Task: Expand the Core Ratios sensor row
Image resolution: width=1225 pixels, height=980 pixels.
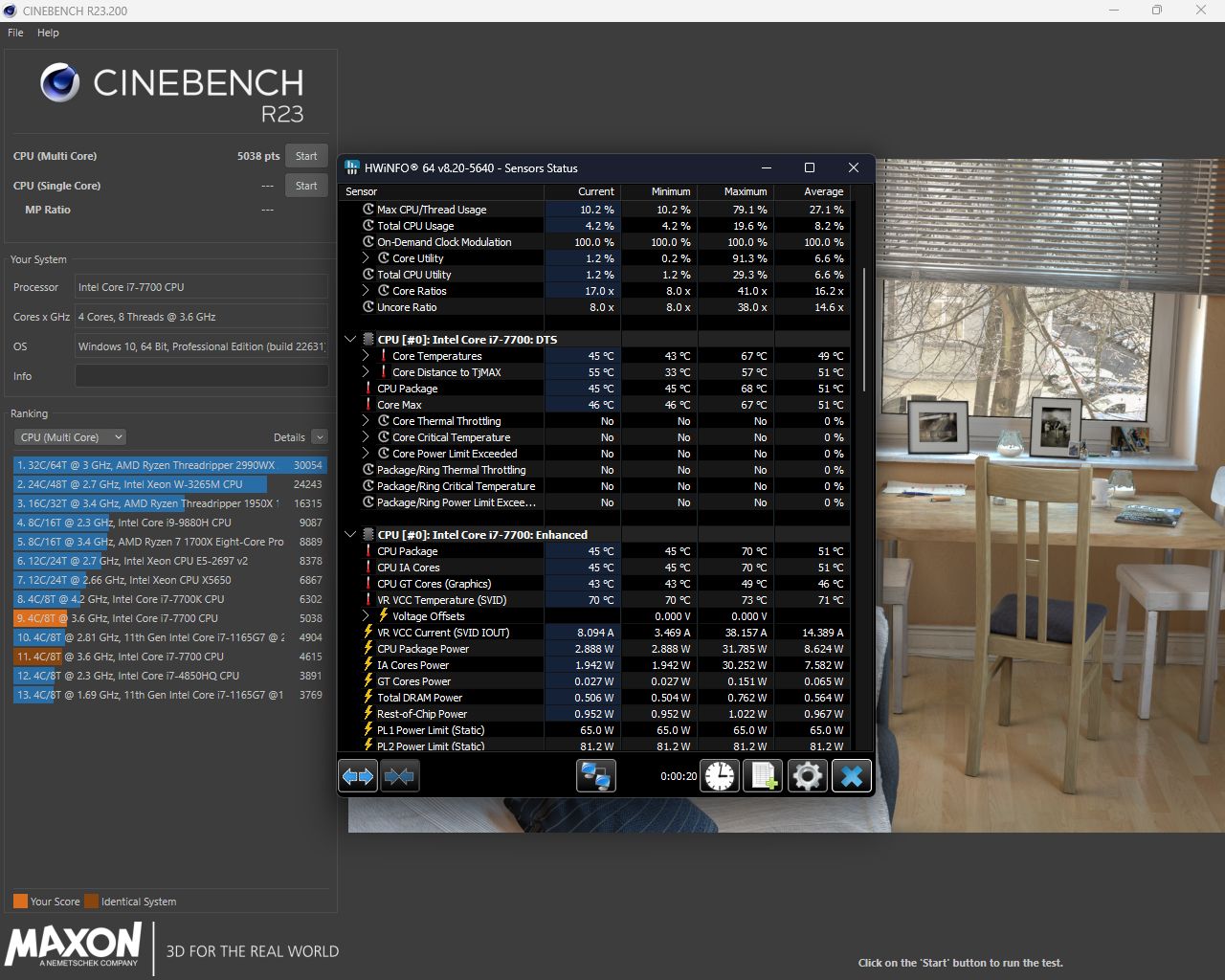Action: point(366,291)
